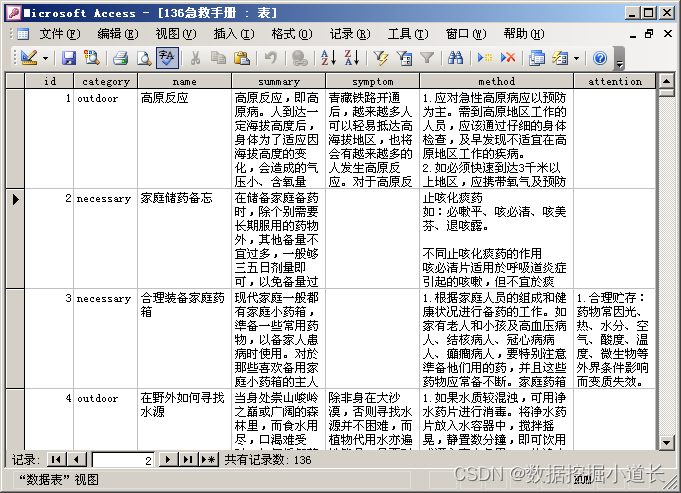The image size is (681, 493).
Task: Open the New Object dropdown arrow
Action: [x=576, y=58]
